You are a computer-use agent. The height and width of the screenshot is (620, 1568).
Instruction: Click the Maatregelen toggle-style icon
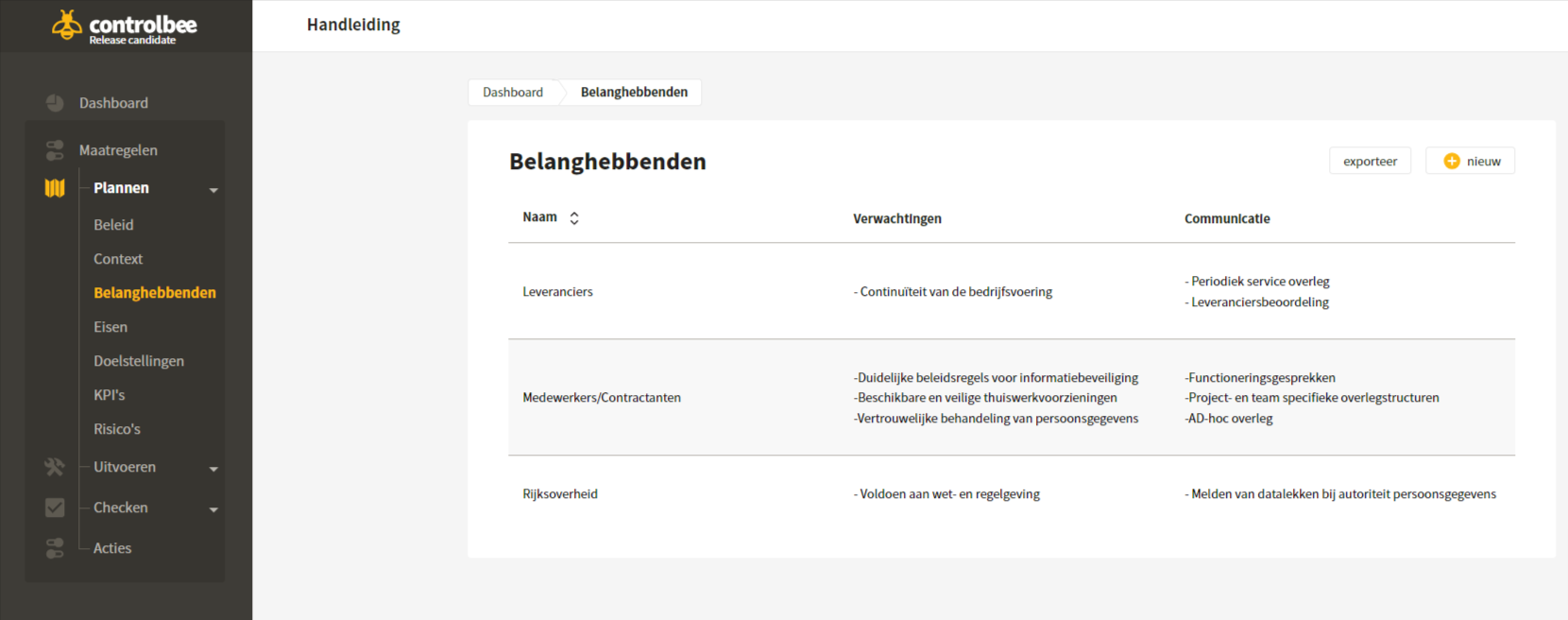[55, 150]
